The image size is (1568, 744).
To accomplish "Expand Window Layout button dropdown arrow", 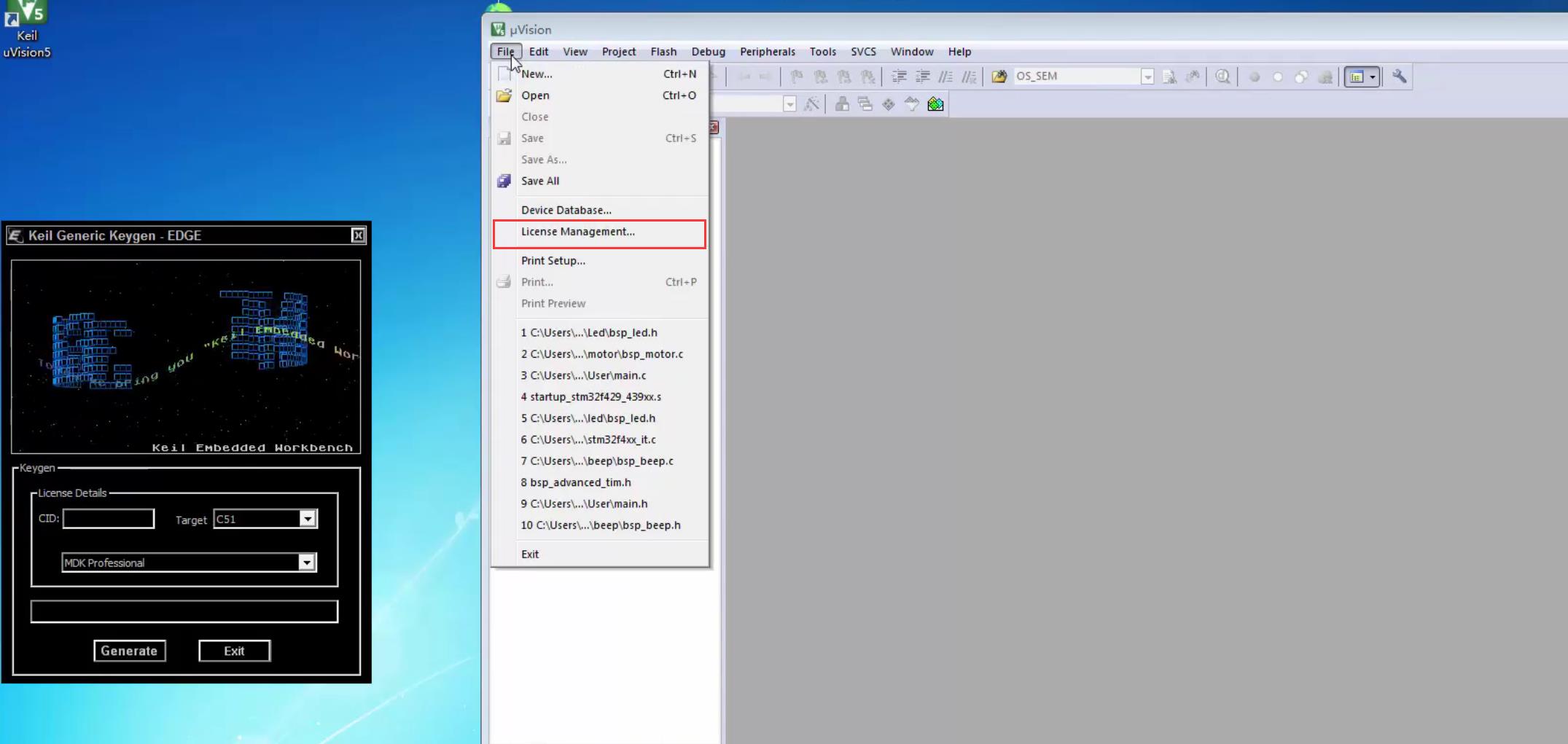I will click(1373, 77).
